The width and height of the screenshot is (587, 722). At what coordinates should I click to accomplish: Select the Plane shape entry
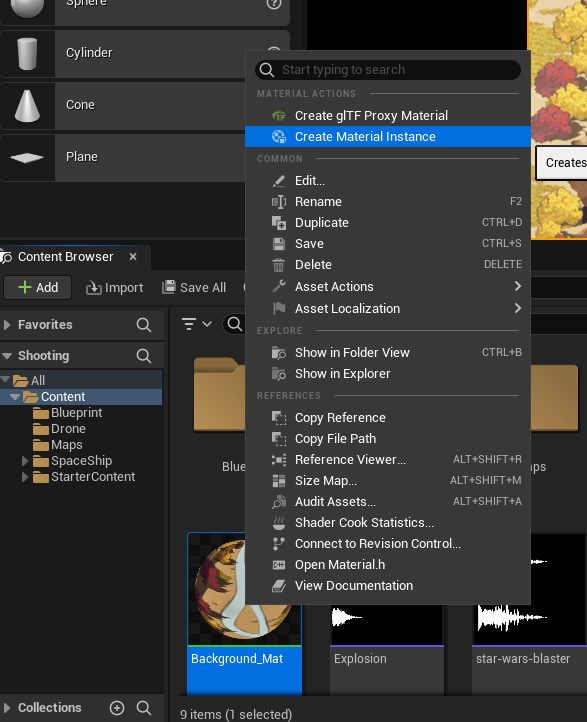click(122, 158)
